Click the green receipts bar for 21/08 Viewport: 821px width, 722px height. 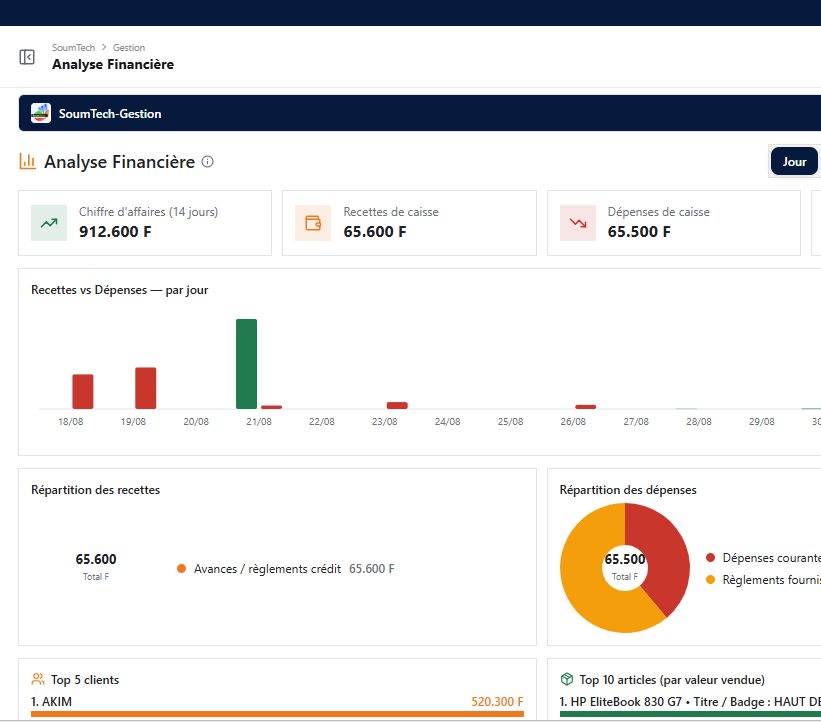pyautogui.click(x=247, y=363)
